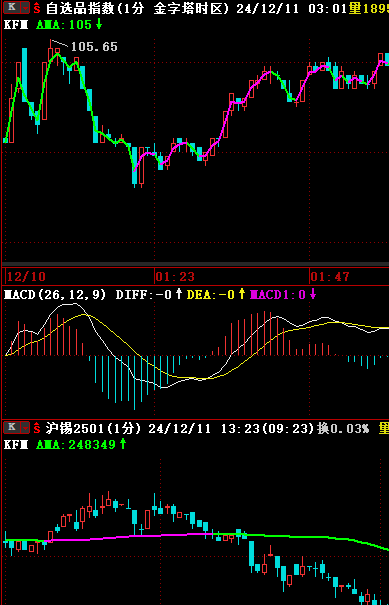Open the red dropdown arrow beside the top K icon
This screenshot has height=605, width=389.
(x=25, y=7)
